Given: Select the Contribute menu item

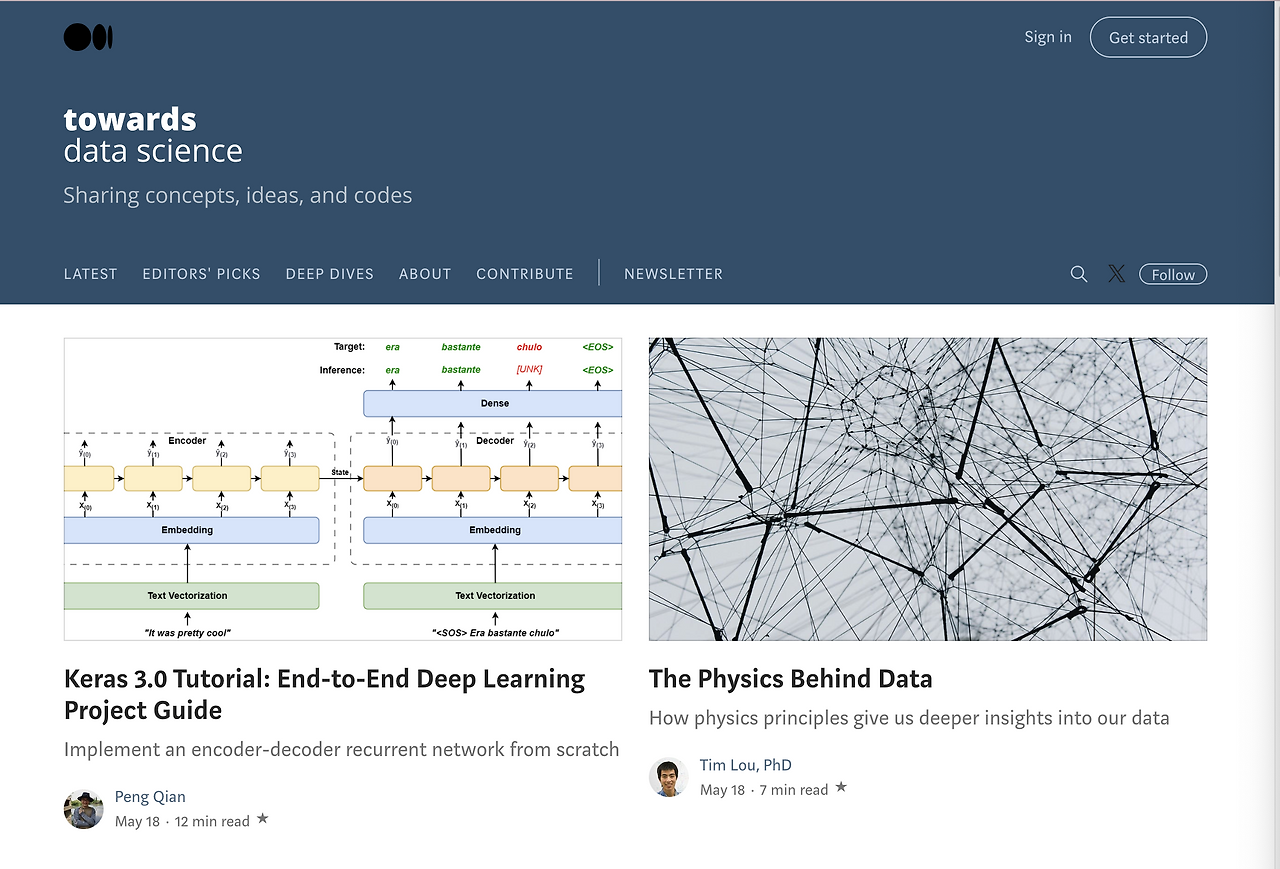Looking at the screenshot, I should (x=525, y=274).
